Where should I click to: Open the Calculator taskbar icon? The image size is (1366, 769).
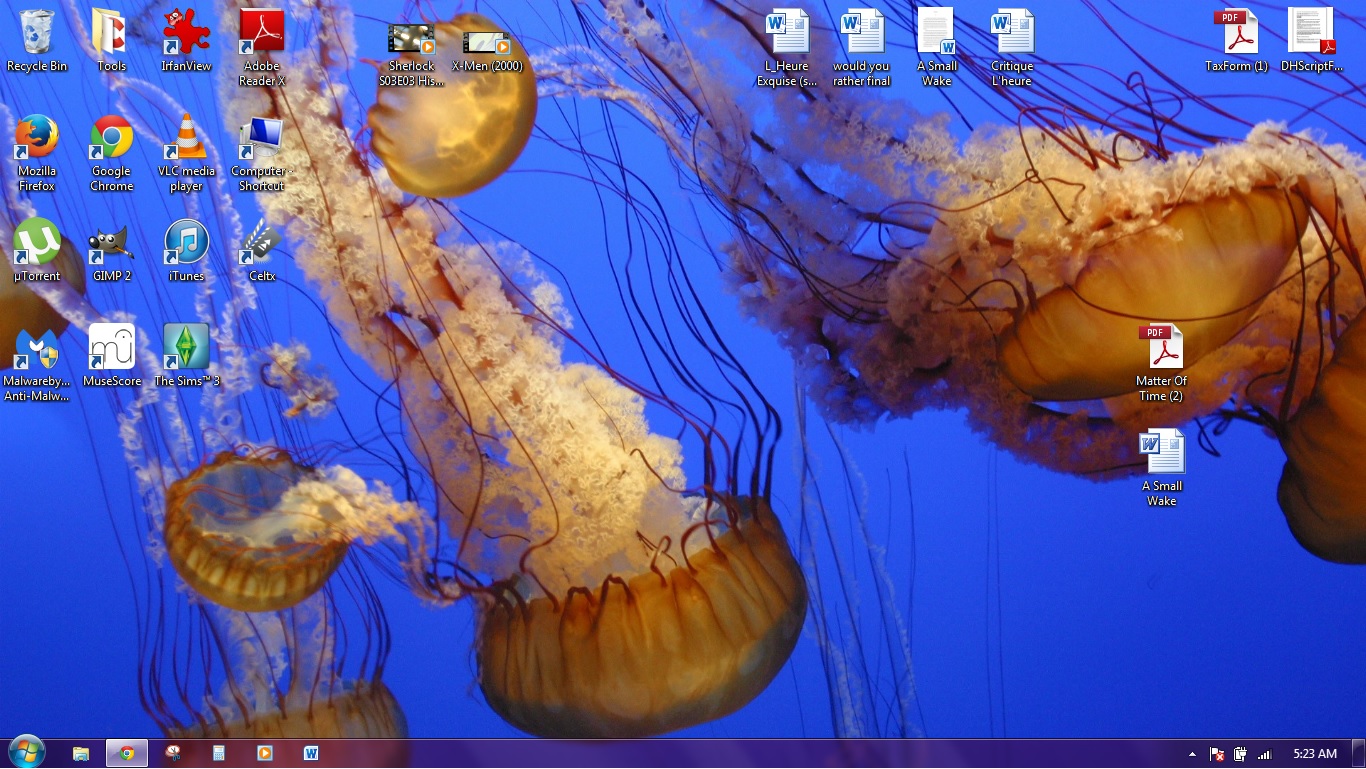(x=219, y=753)
